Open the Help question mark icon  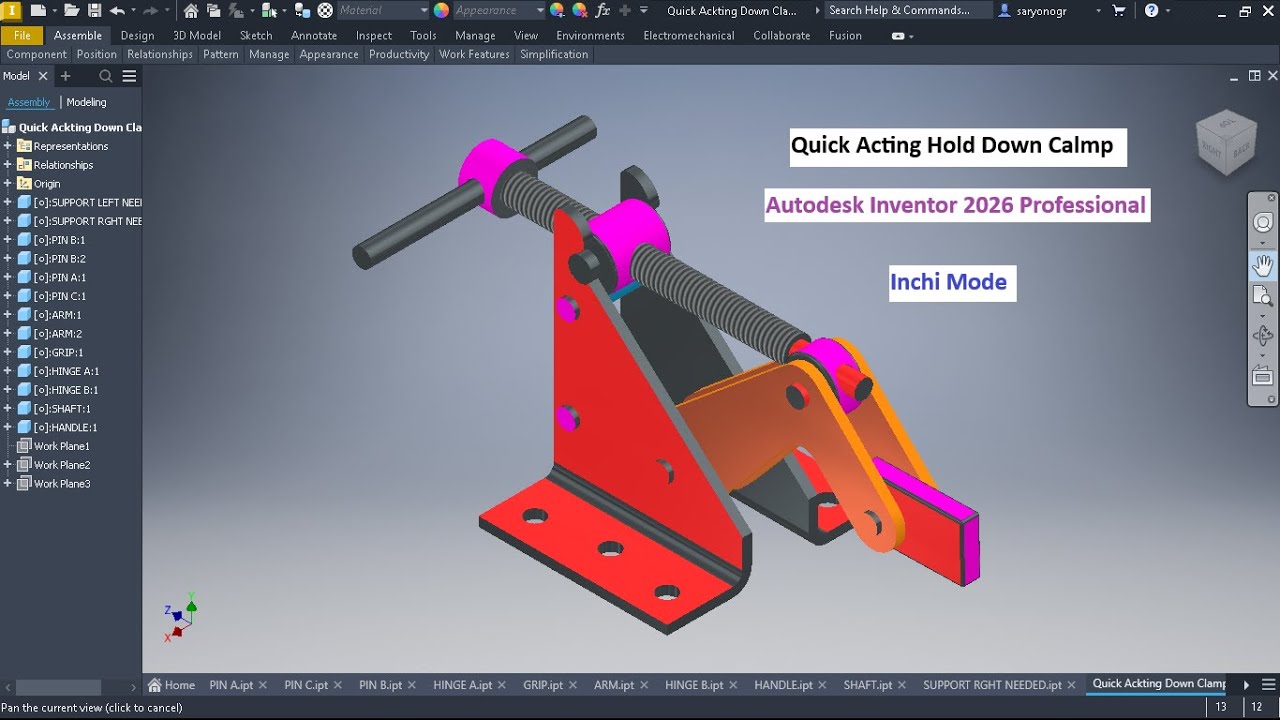coord(1152,10)
